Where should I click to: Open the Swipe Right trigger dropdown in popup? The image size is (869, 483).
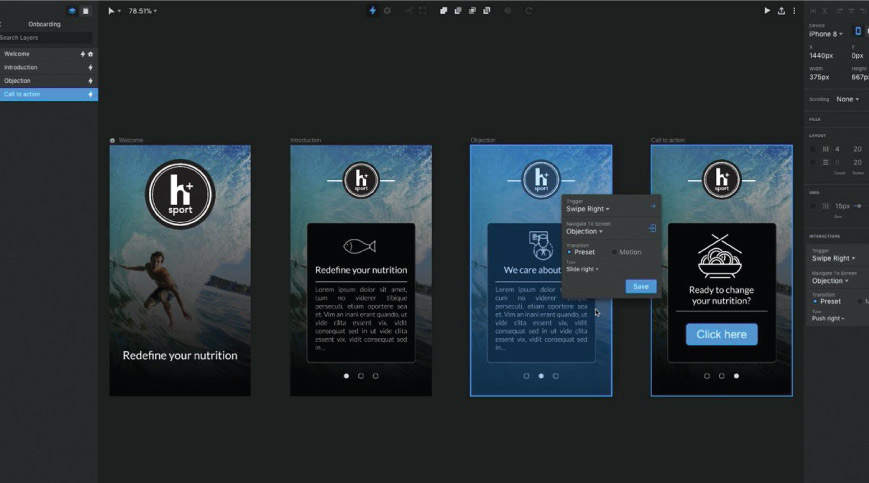[587, 209]
